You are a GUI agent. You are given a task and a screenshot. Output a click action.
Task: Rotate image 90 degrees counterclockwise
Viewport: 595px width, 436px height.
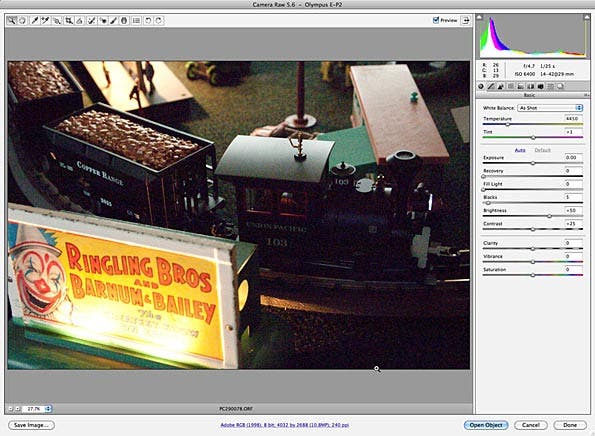coord(148,20)
